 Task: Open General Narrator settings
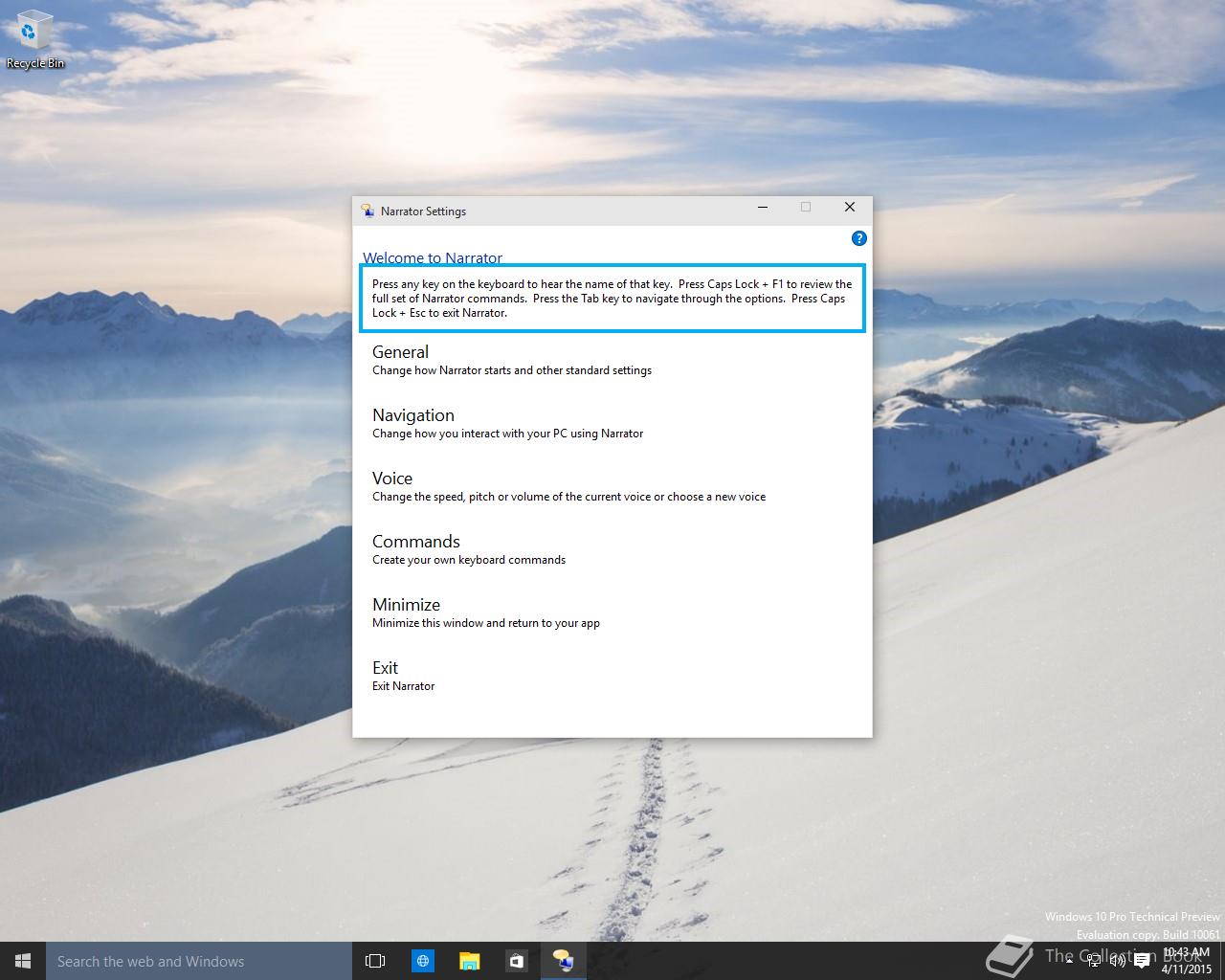(x=400, y=352)
